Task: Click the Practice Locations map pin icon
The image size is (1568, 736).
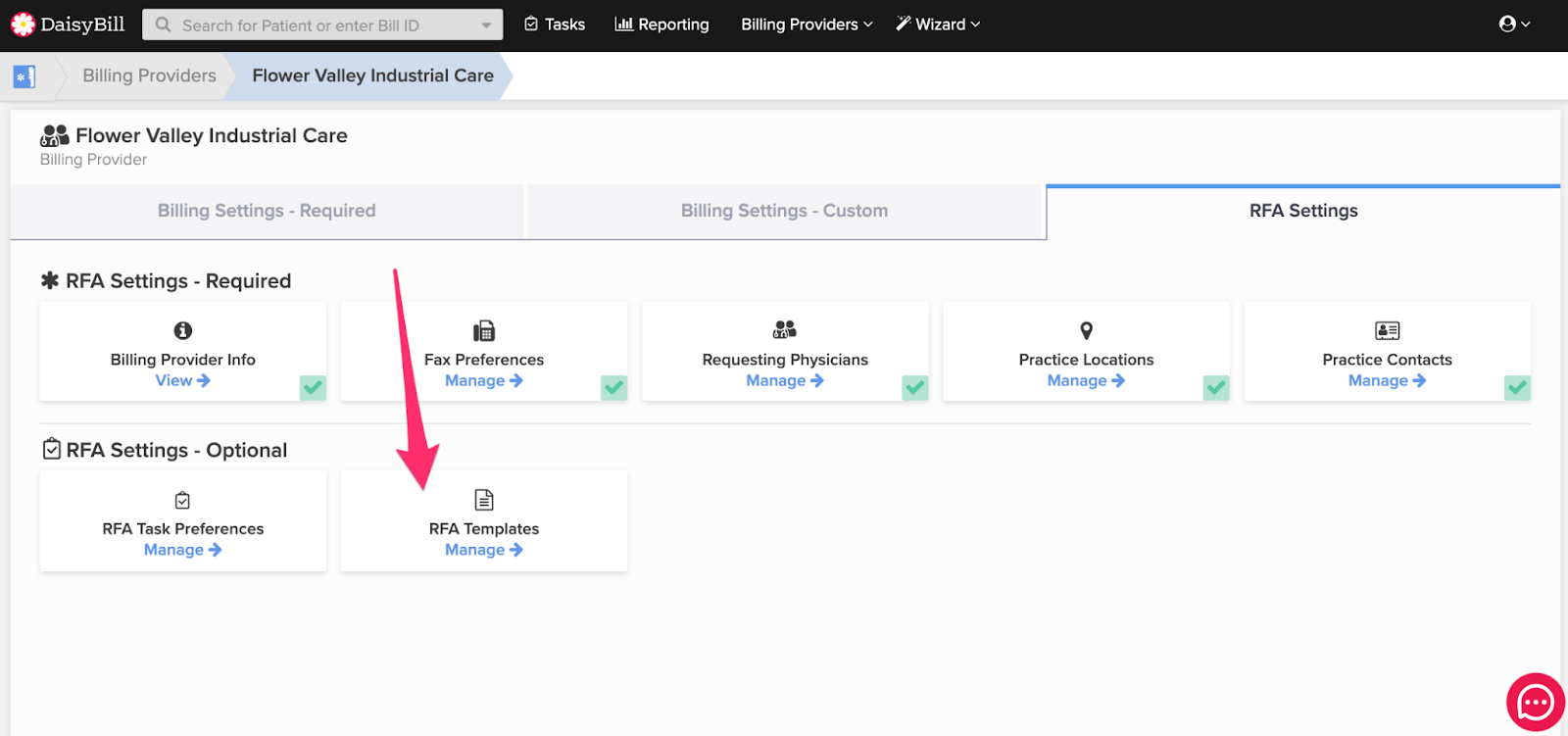Action: tap(1086, 330)
